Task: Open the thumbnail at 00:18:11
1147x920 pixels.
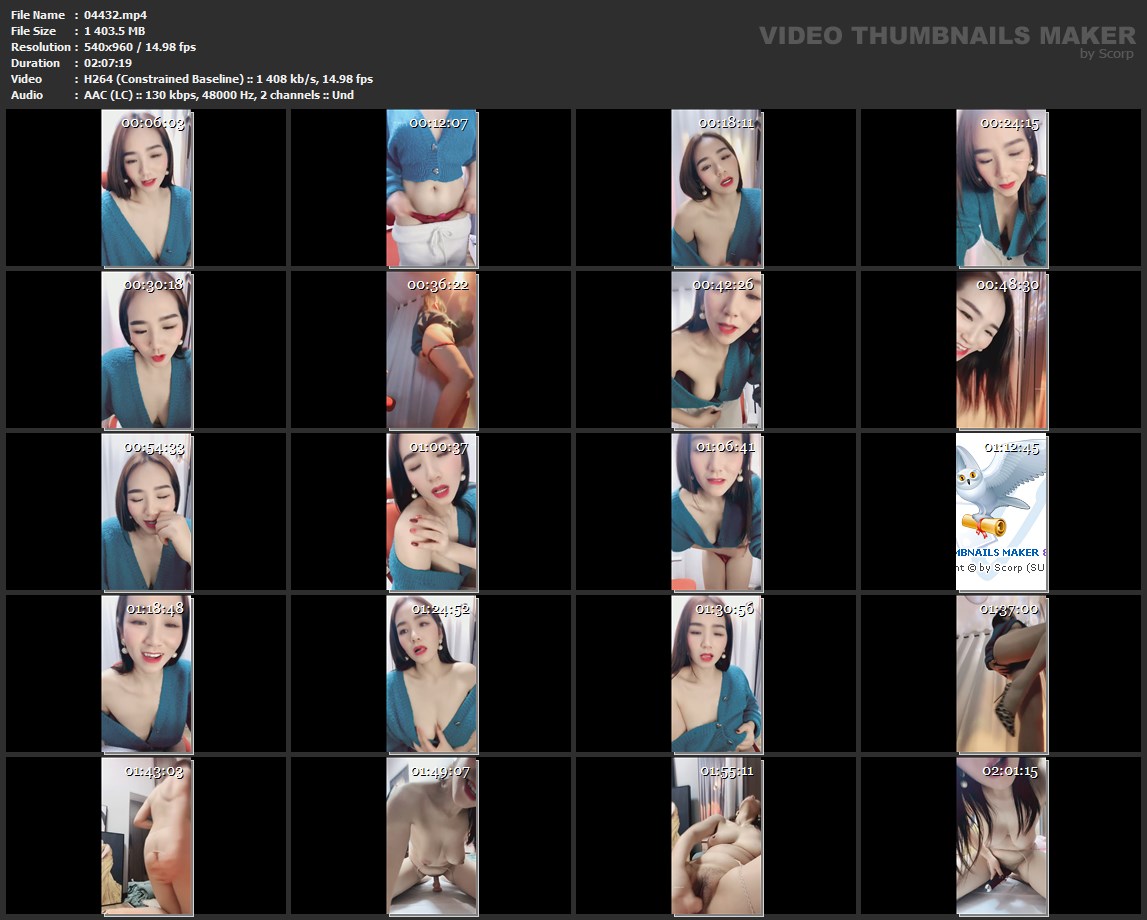Action: point(716,188)
